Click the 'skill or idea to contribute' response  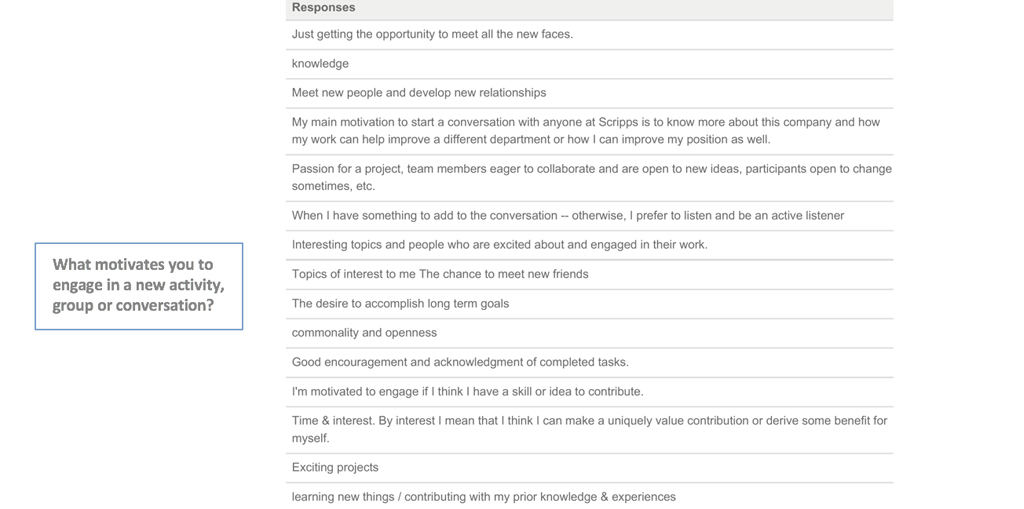pos(467,392)
